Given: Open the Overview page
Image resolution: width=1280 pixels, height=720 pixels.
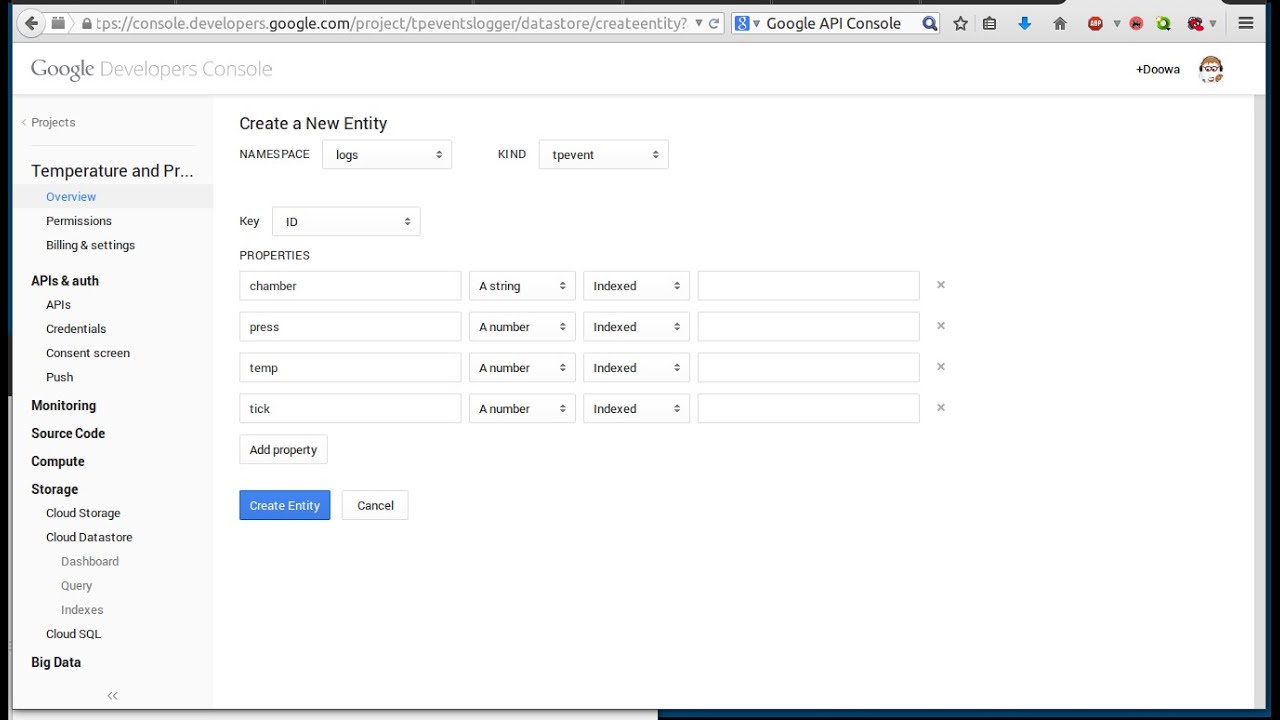Looking at the screenshot, I should 71,197.
